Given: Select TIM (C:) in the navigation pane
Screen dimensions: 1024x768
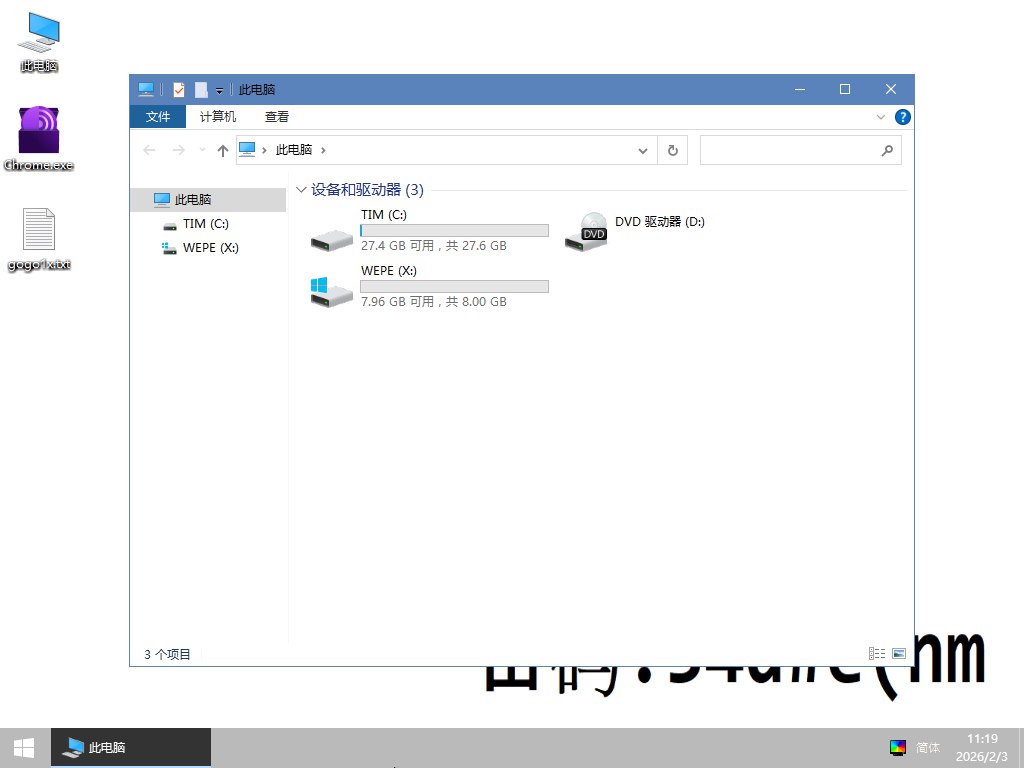Looking at the screenshot, I should coord(205,224).
